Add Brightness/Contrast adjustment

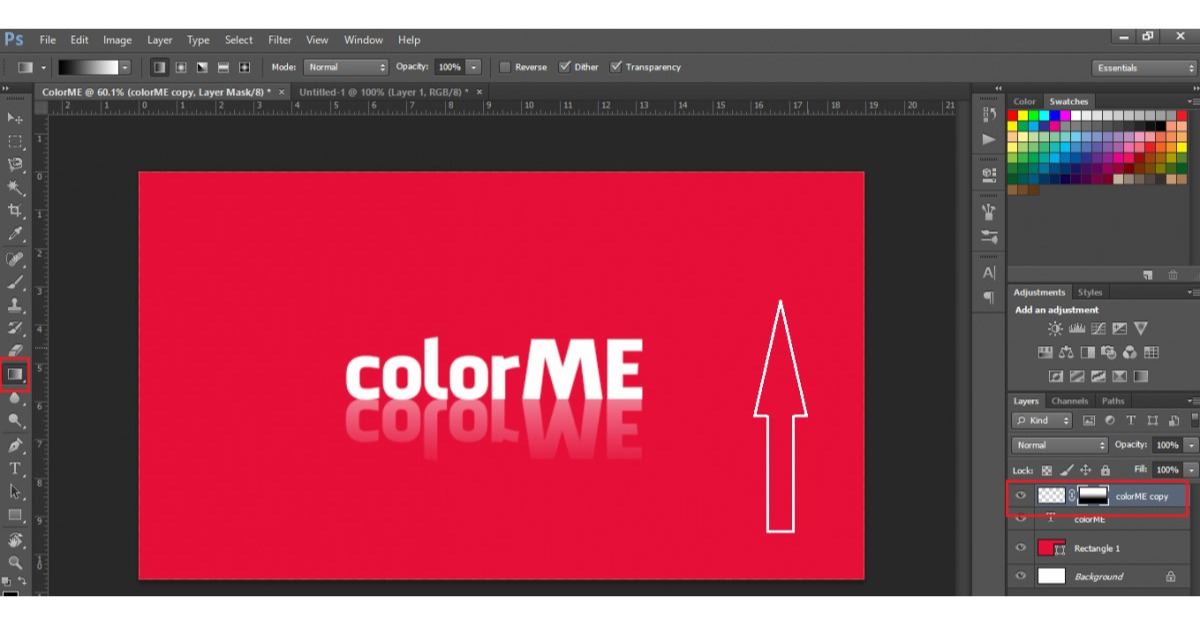click(1055, 328)
